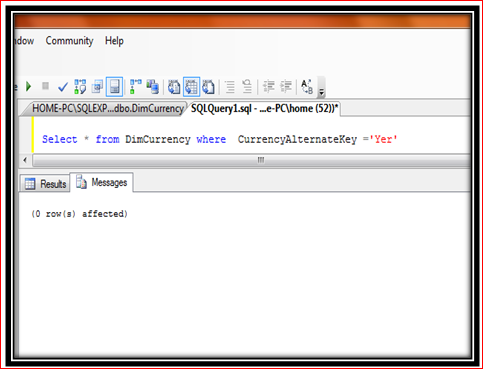Click inside the SQL query text line
Screen dimensions: 483x369
220,139
